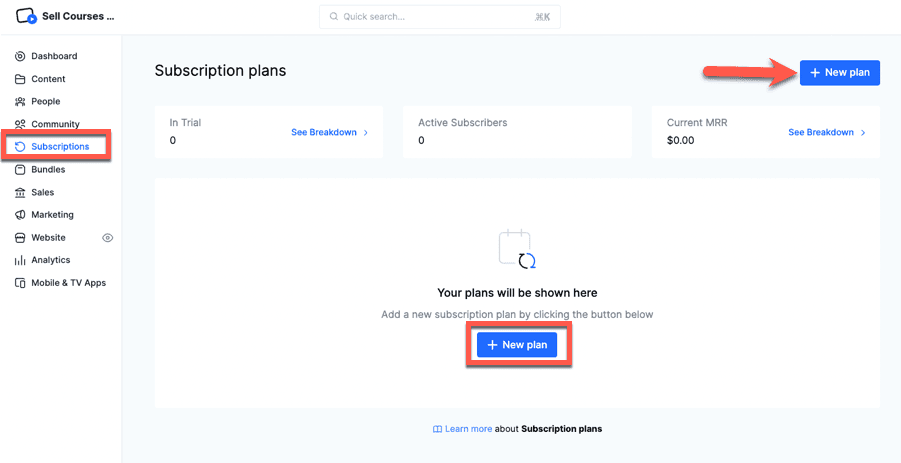Screen dimensions: 901x463
Task: Click the Marketing megaphone icon
Action: 21,215
